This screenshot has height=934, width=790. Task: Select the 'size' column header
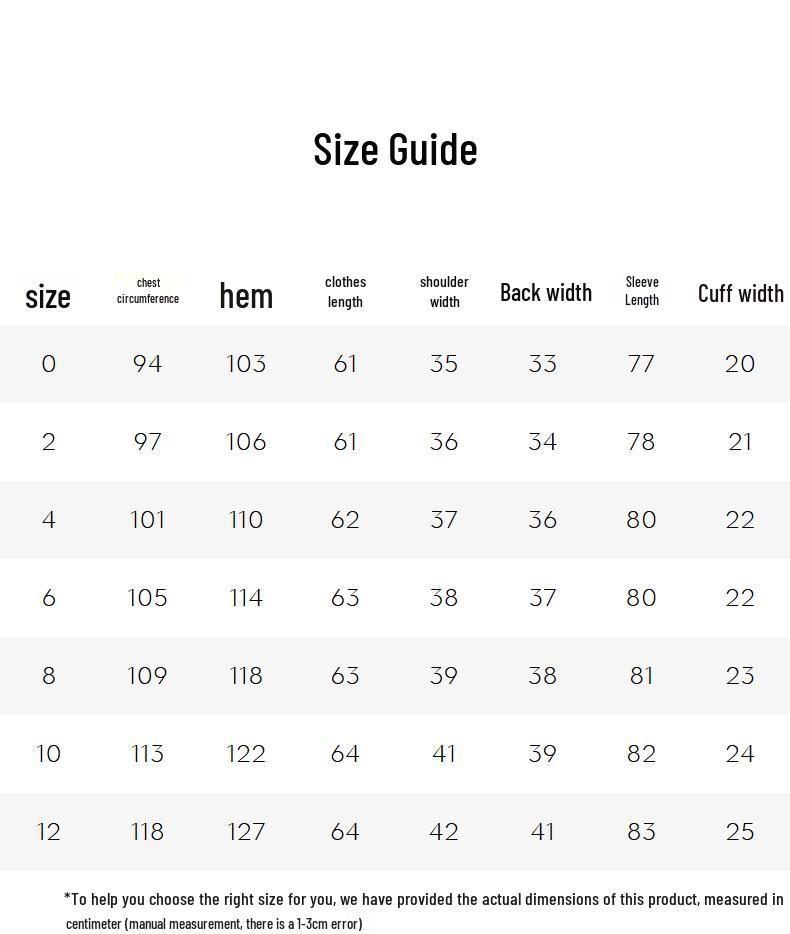[x=48, y=296]
